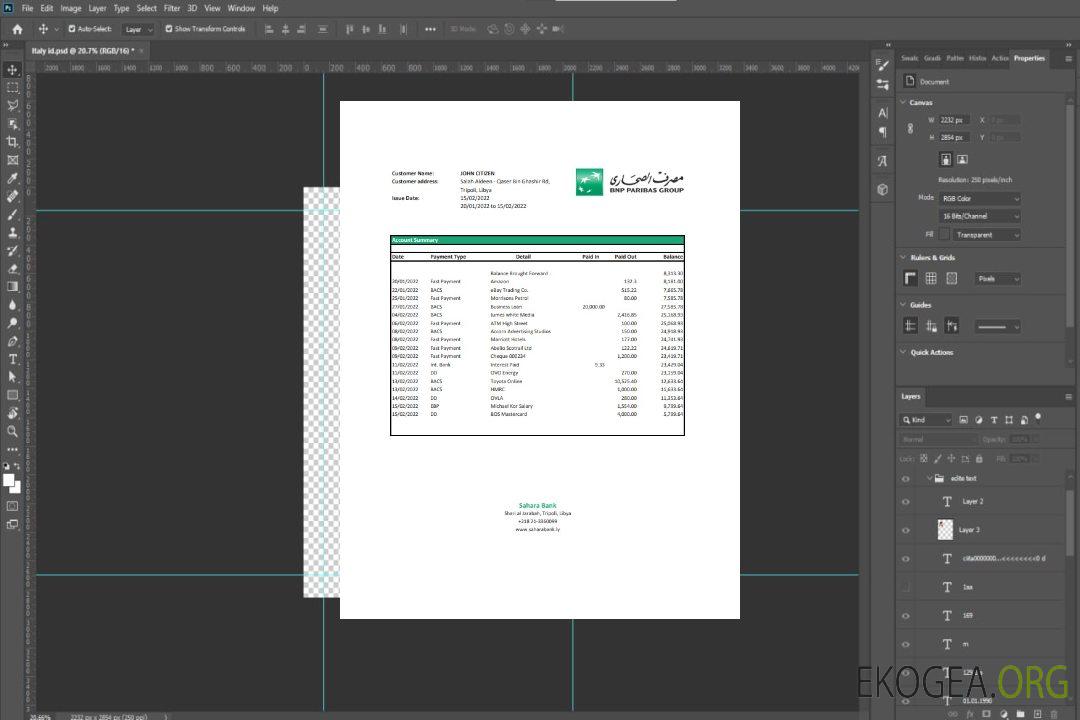Viewport: 1080px width, 720px height.
Task: Expand the 16 Bits/Channel dropdown
Action: pos(980,216)
